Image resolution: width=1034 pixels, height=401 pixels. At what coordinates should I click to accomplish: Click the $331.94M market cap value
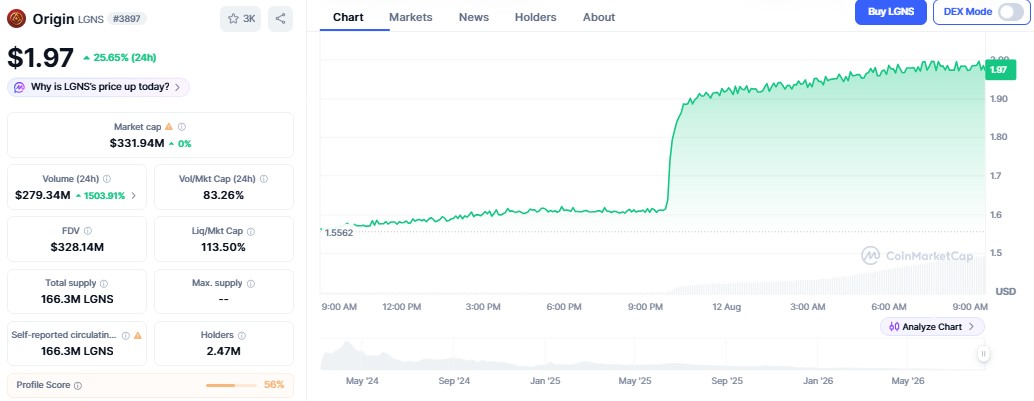click(137, 143)
